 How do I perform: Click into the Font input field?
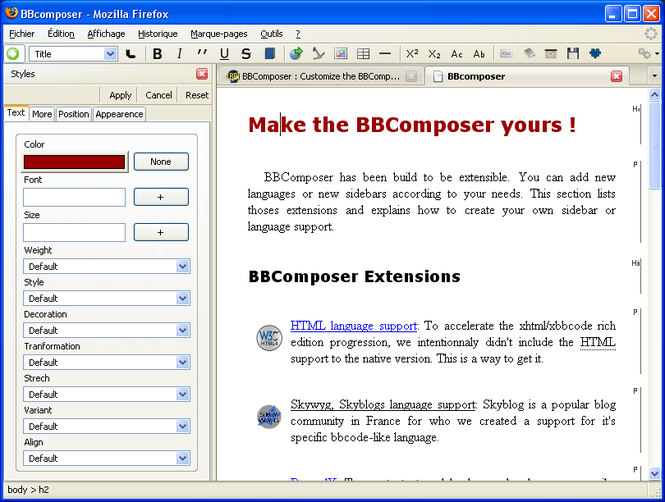(74, 197)
